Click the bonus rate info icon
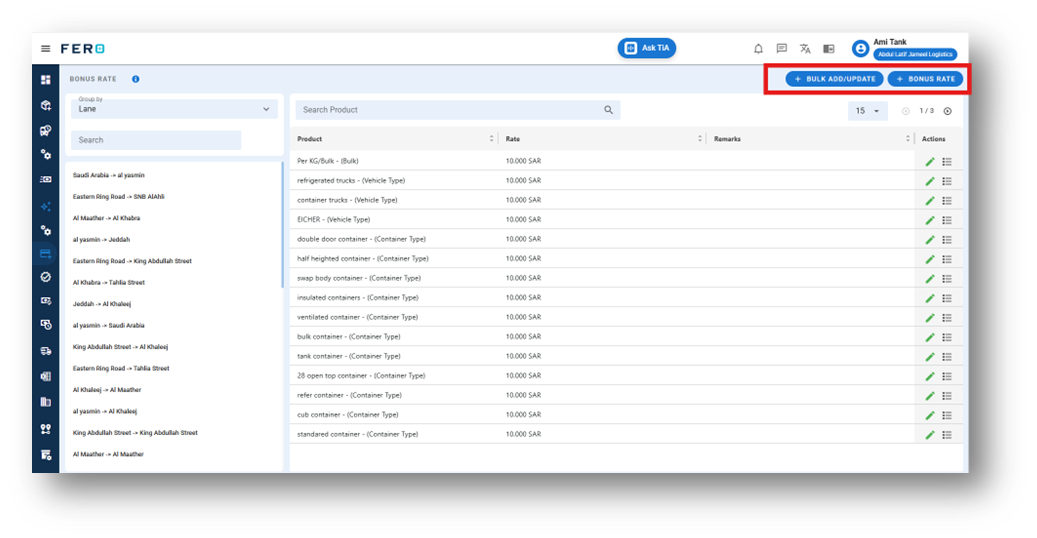The height and width of the screenshot is (538, 1037). [136, 79]
